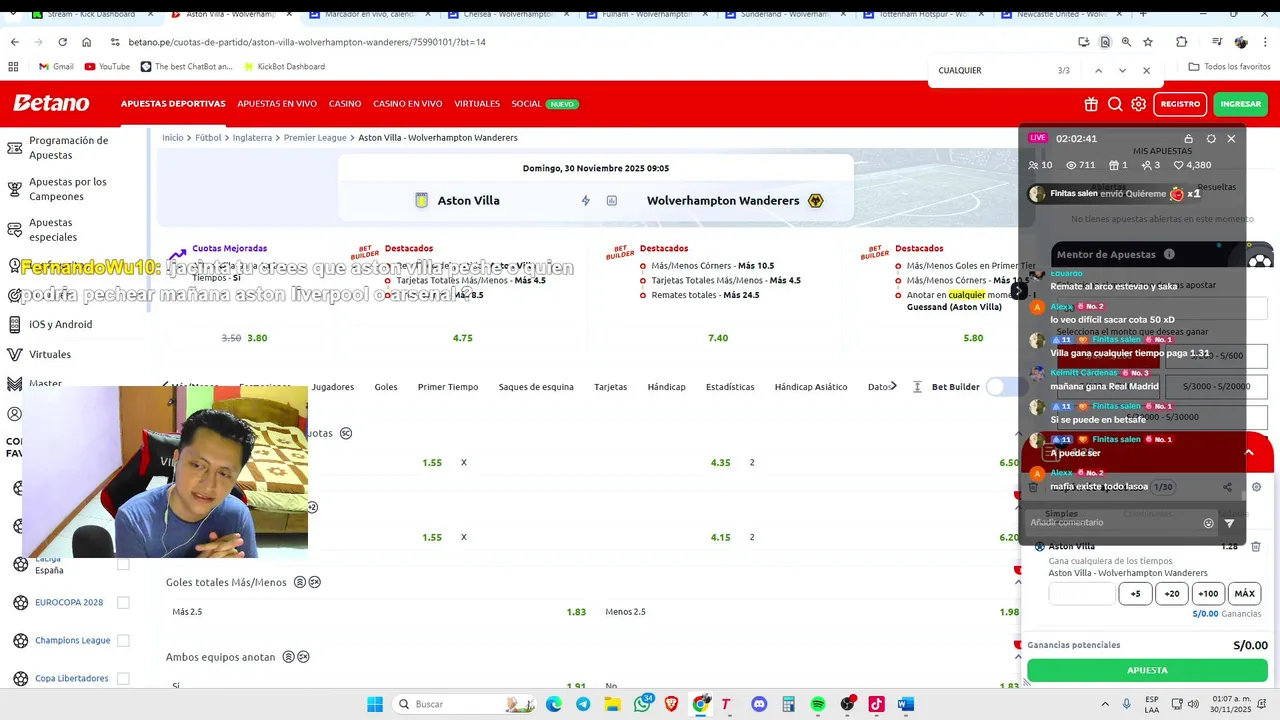Go to CASINO section

pyautogui.click(x=345, y=104)
